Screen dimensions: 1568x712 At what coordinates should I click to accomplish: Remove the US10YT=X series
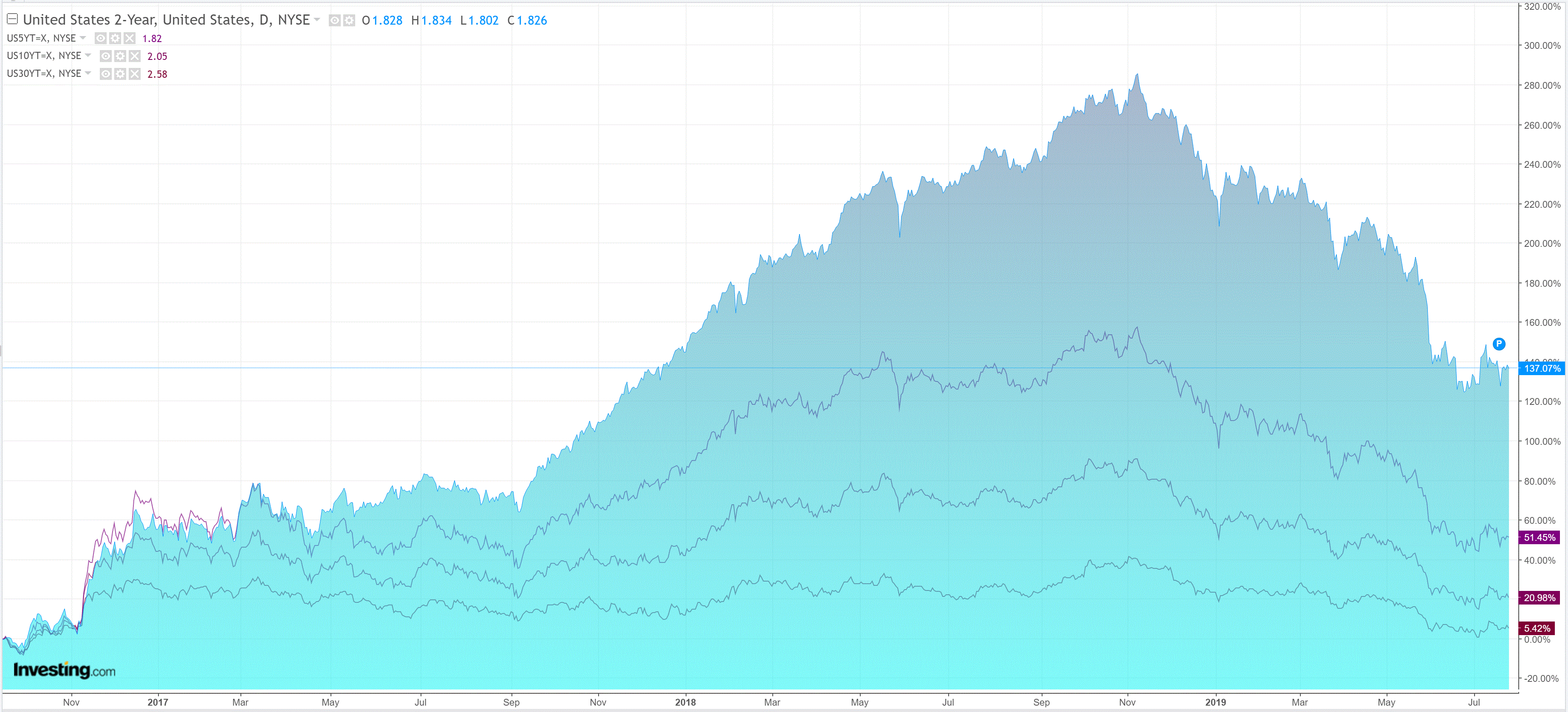coord(135,56)
